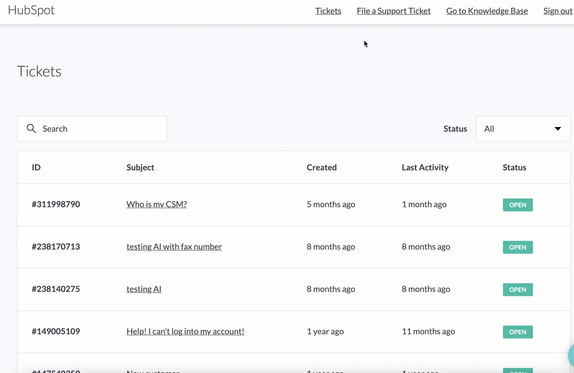Focus the ticket Search field
The height and width of the screenshot is (373, 574).
92,128
